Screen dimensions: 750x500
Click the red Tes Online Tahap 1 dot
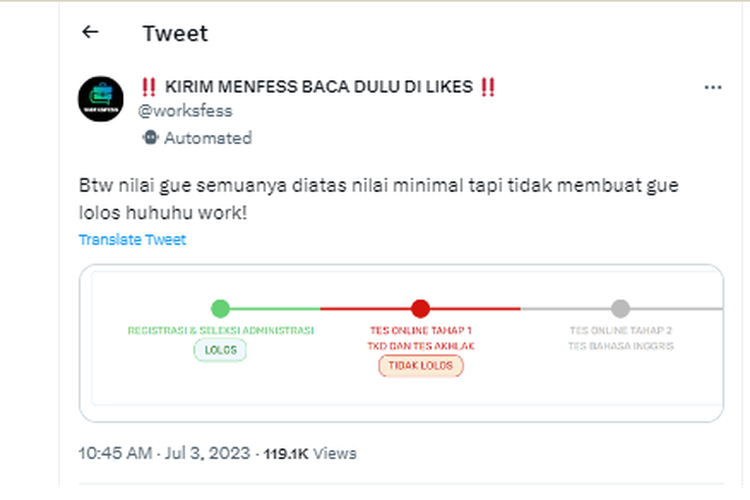click(x=420, y=309)
